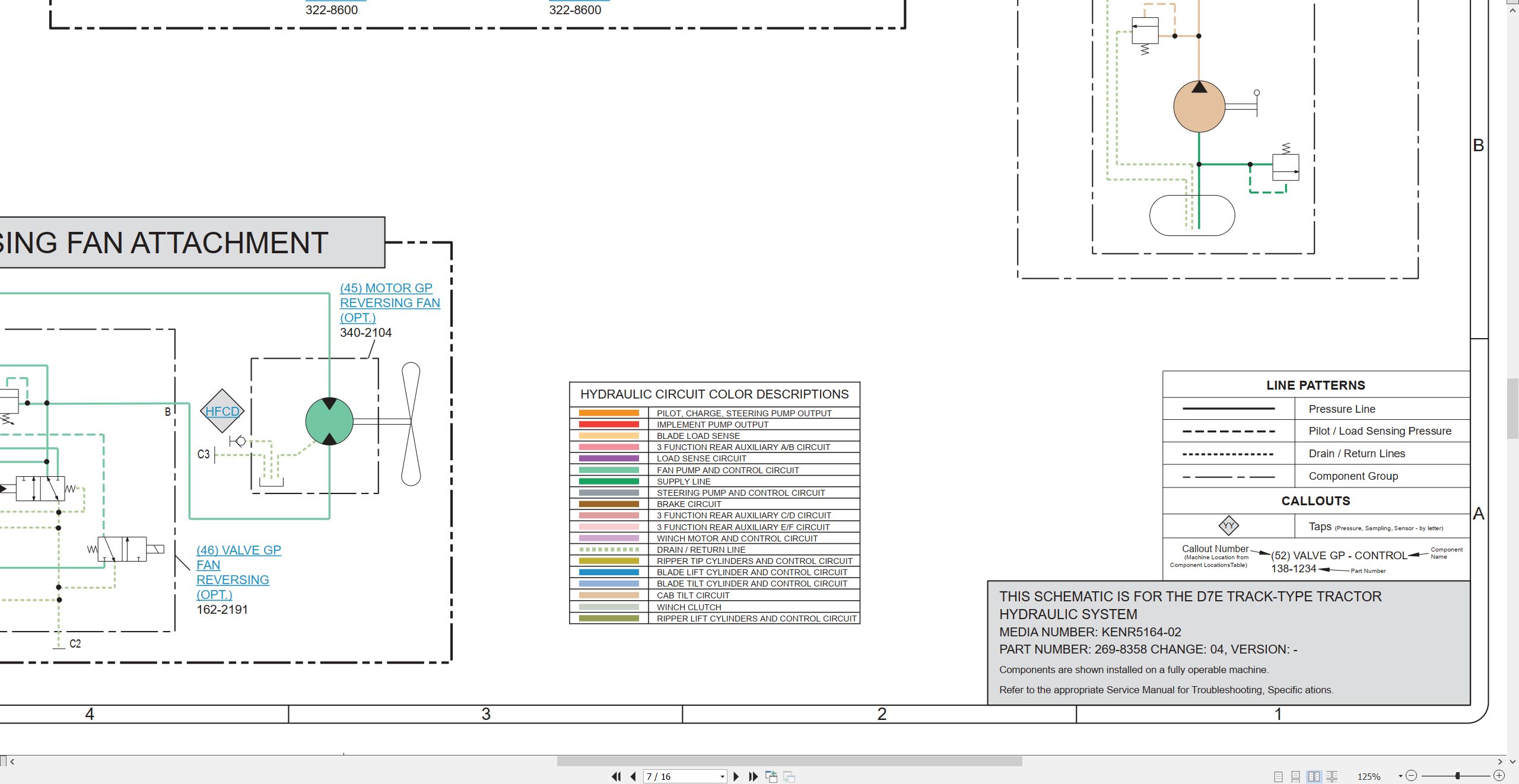Jump to the last page

click(754, 776)
